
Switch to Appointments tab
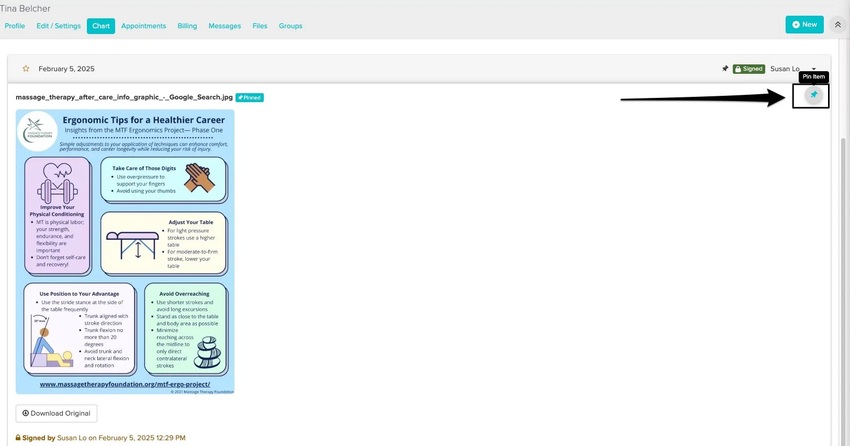click(x=144, y=26)
